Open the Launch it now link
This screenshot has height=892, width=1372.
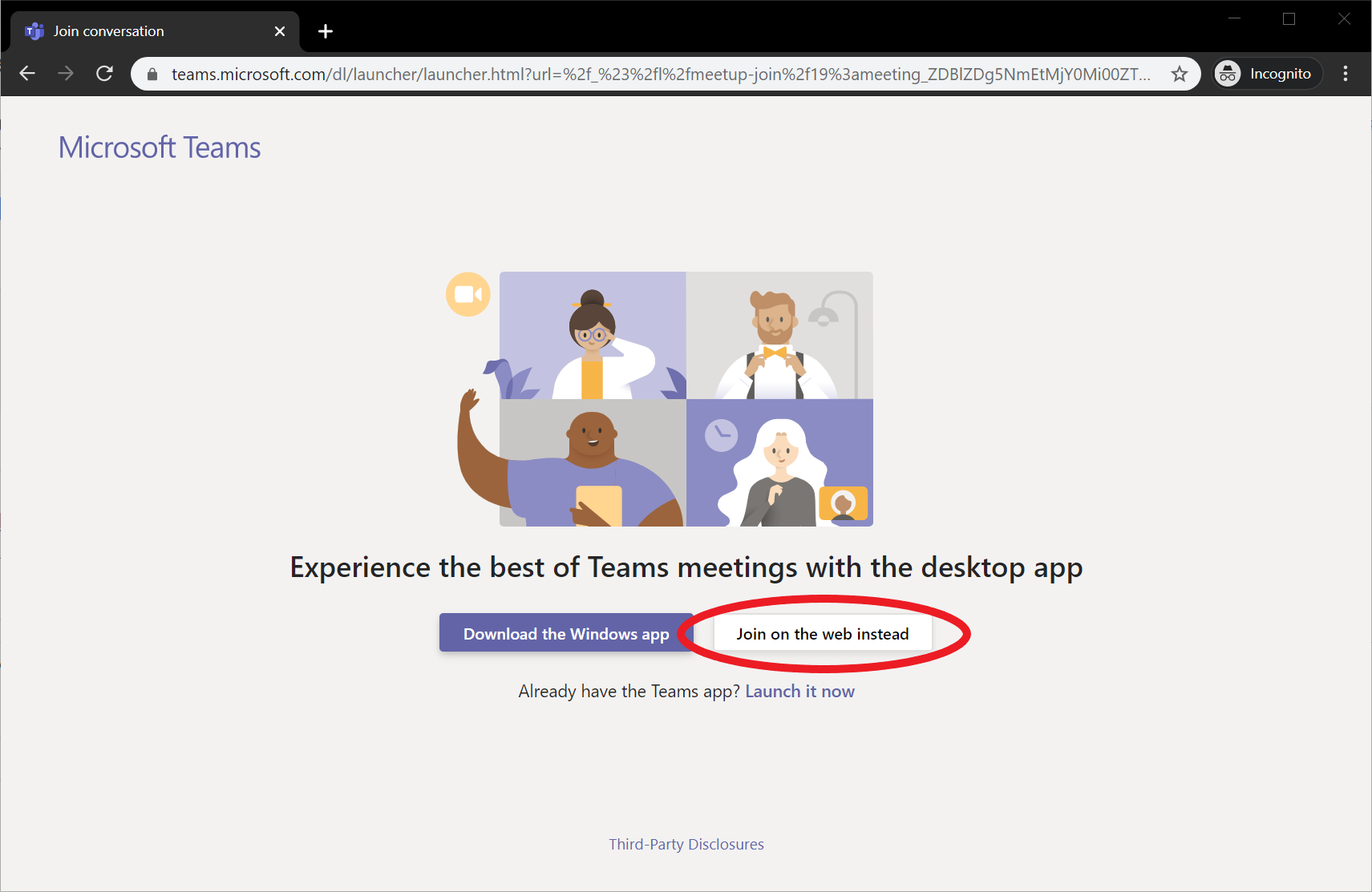[799, 690]
